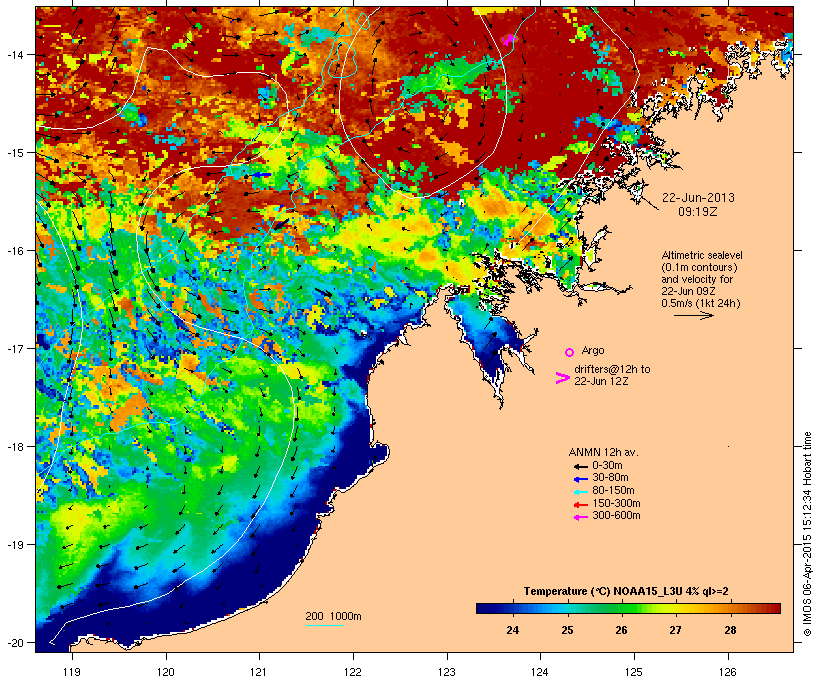Click the IMOS Hobart time vertical credit text
820x680 pixels.
[807, 534]
